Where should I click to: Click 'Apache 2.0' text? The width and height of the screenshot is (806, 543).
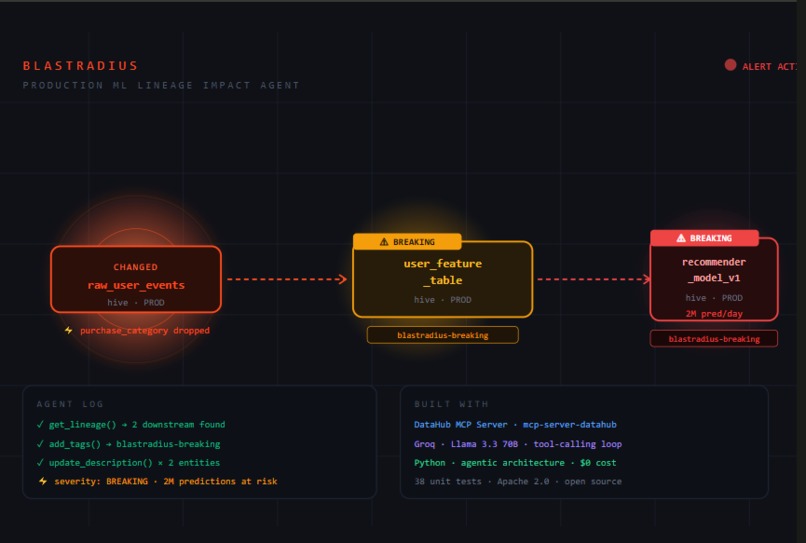[x=523, y=481]
